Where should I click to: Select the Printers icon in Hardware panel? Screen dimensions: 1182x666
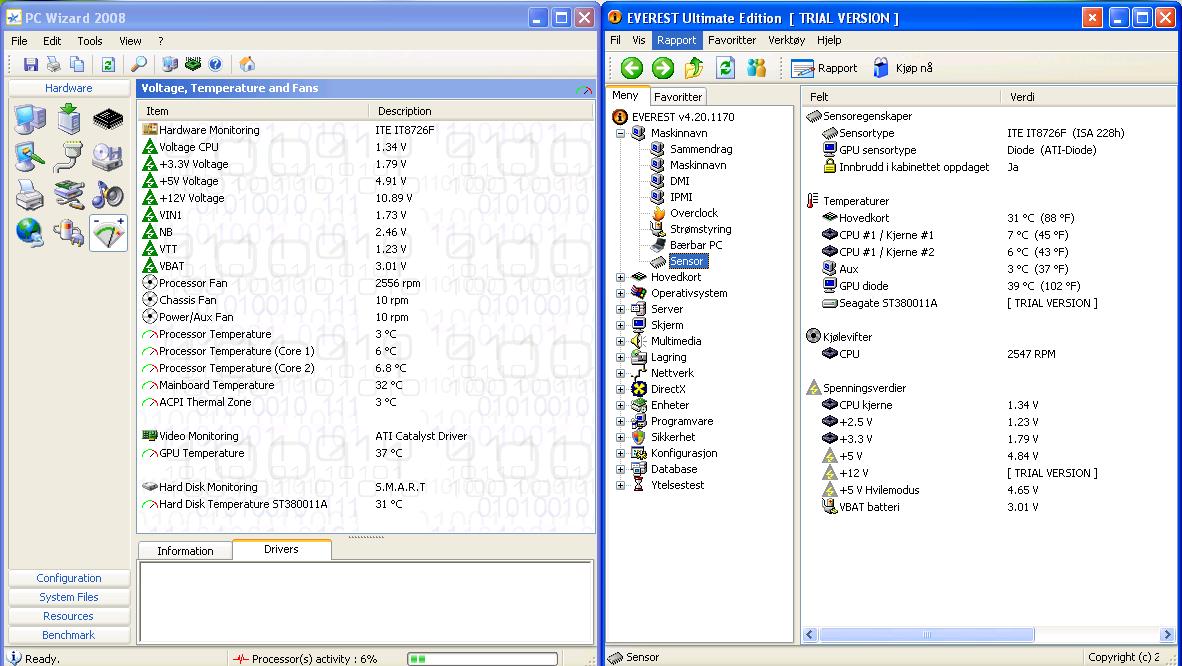30,195
